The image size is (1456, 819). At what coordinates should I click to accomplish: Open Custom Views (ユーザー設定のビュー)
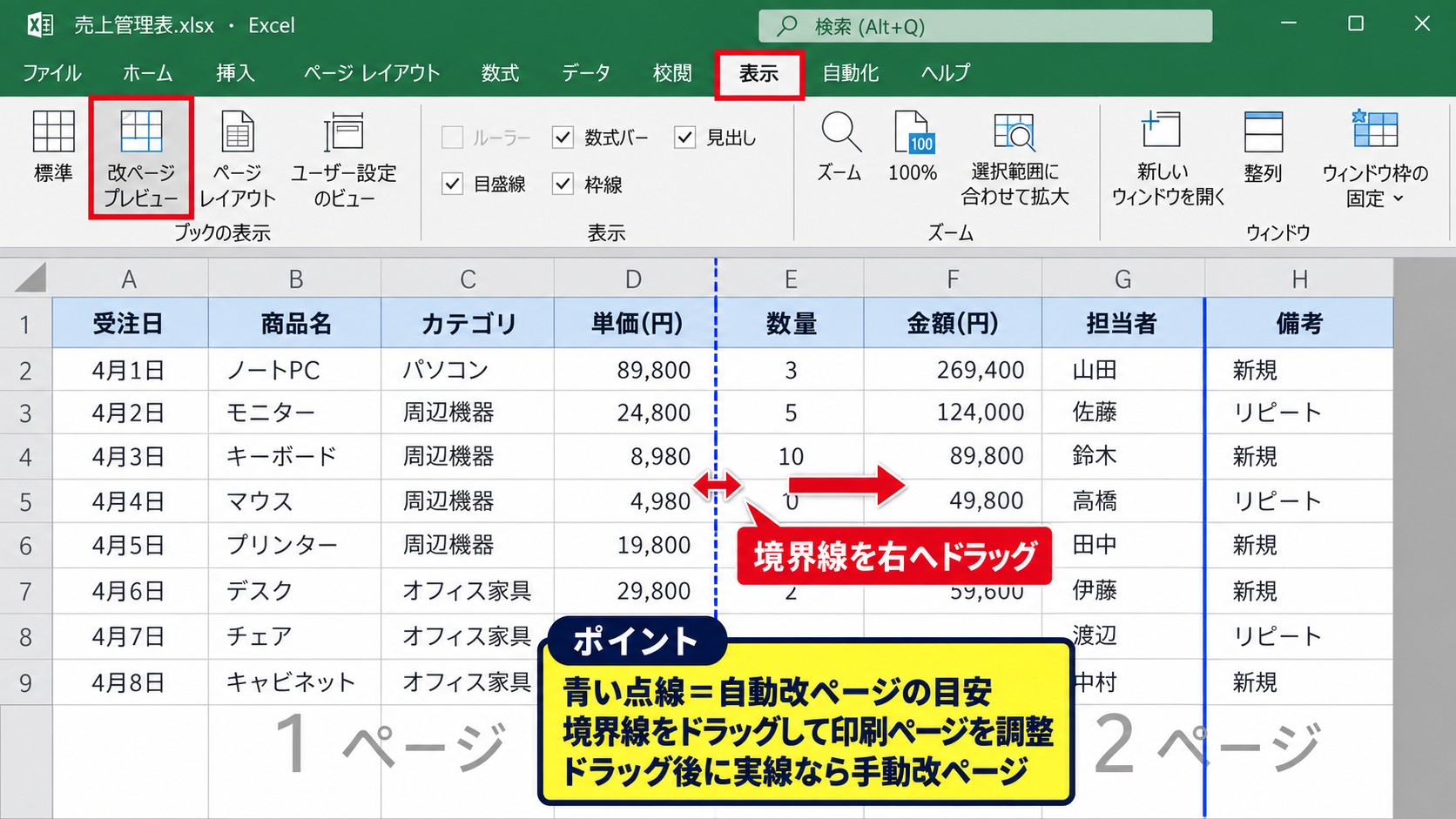344,159
